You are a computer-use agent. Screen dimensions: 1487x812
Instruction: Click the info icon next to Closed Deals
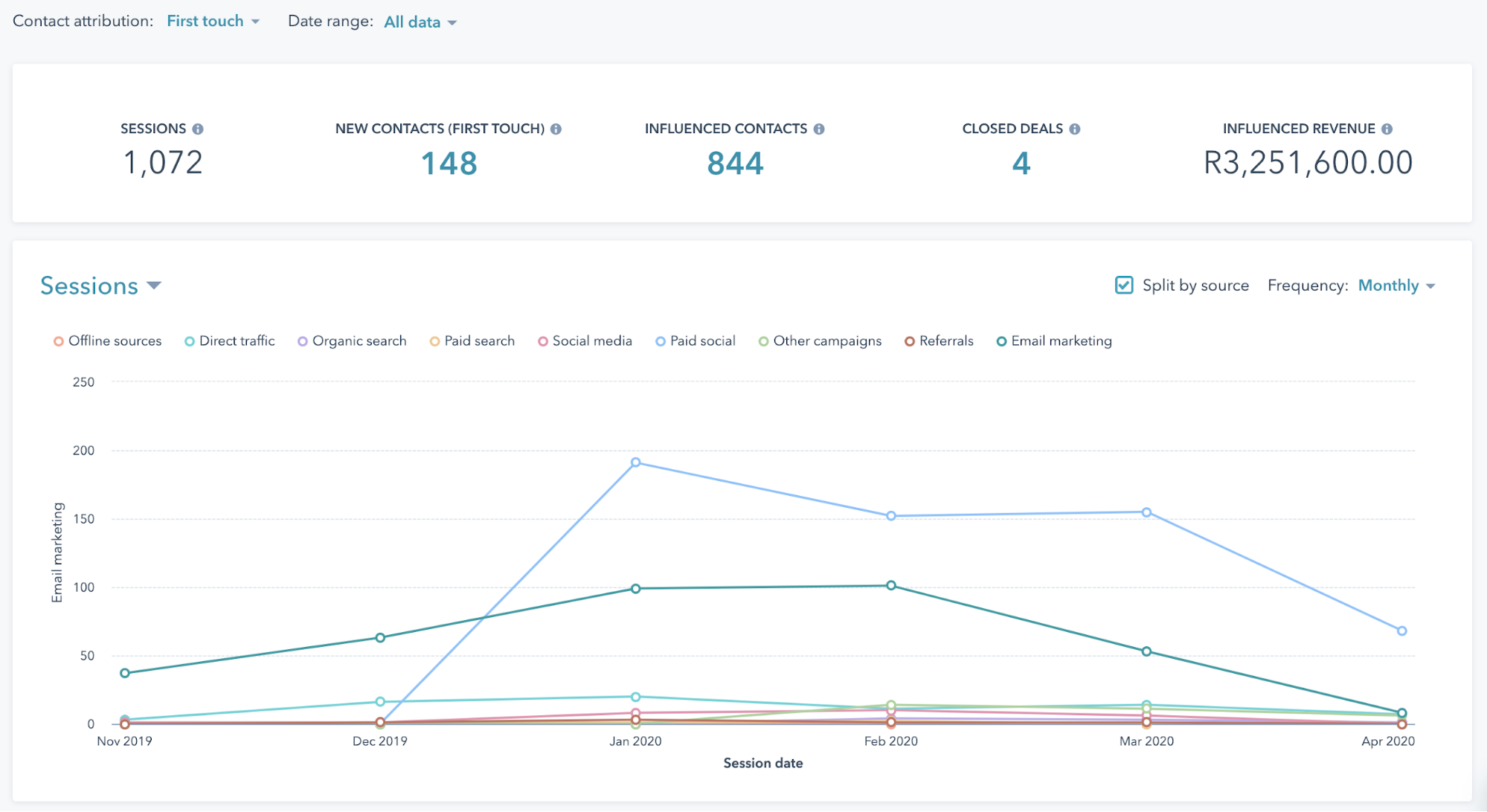[x=1075, y=129]
